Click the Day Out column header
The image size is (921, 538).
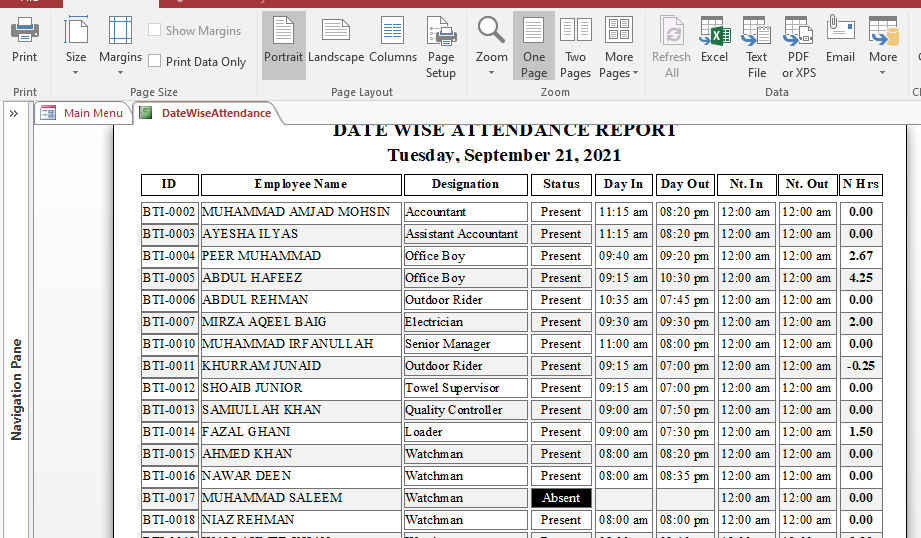pos(685,184)
